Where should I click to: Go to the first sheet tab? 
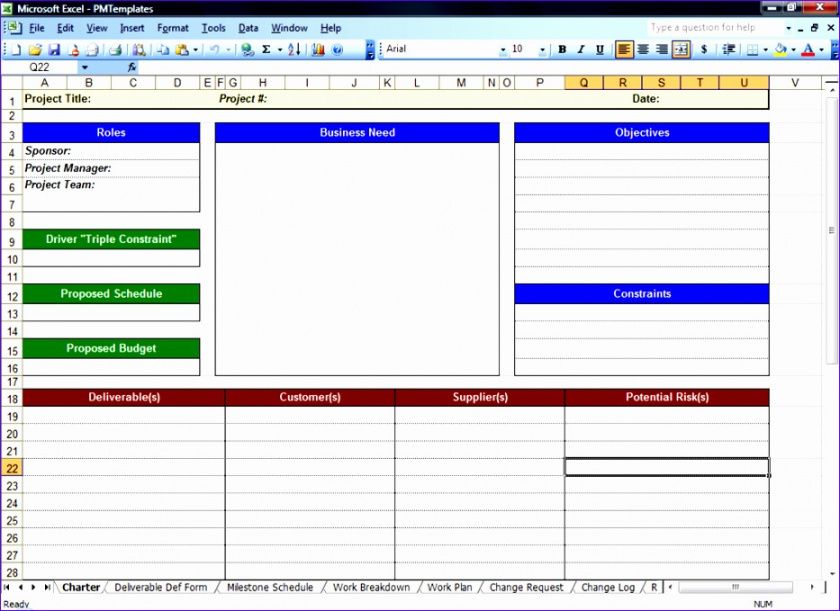[6, 587]
